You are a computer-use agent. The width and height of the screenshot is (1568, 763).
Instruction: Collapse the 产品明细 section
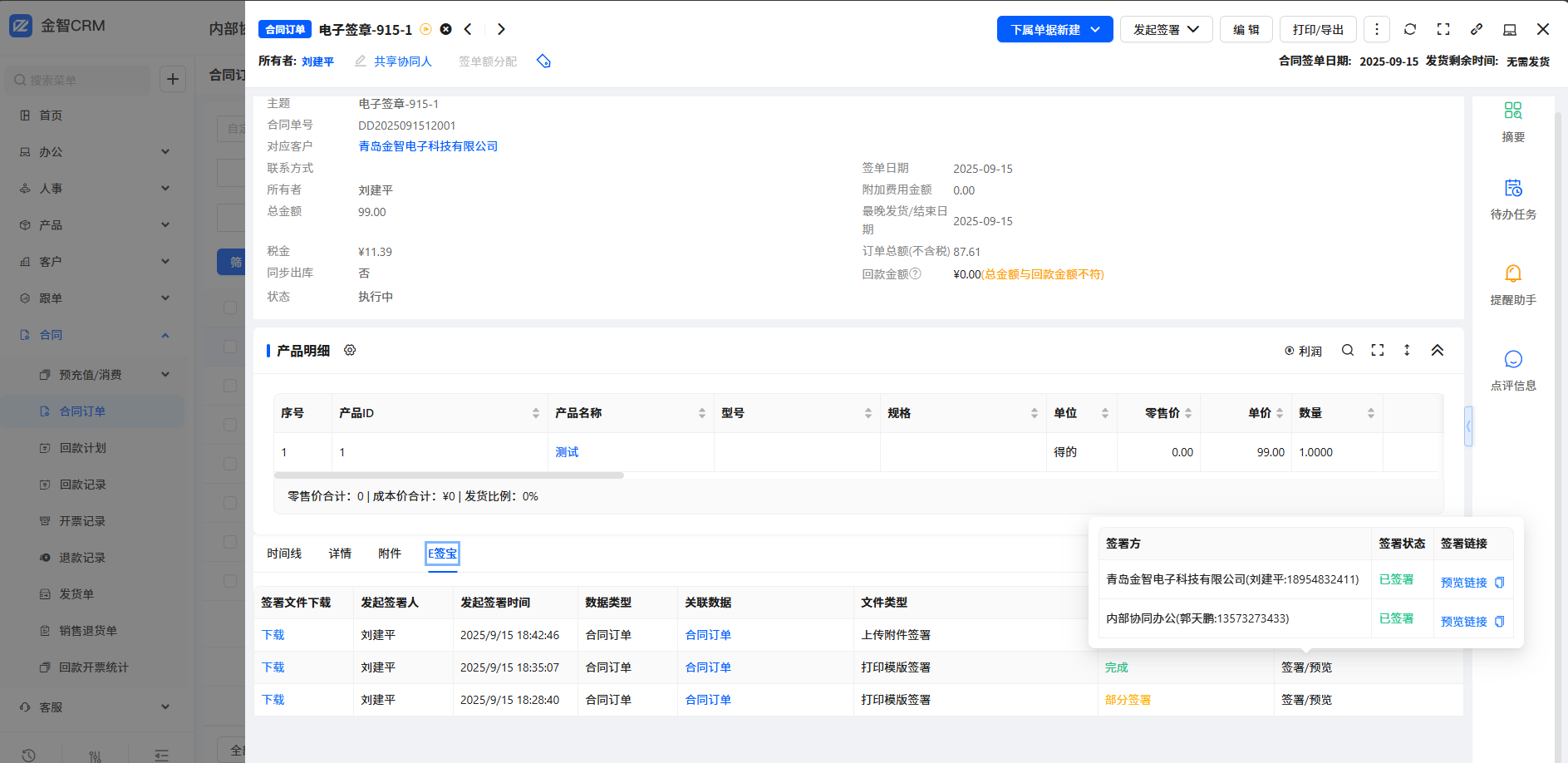[1438, 351]
